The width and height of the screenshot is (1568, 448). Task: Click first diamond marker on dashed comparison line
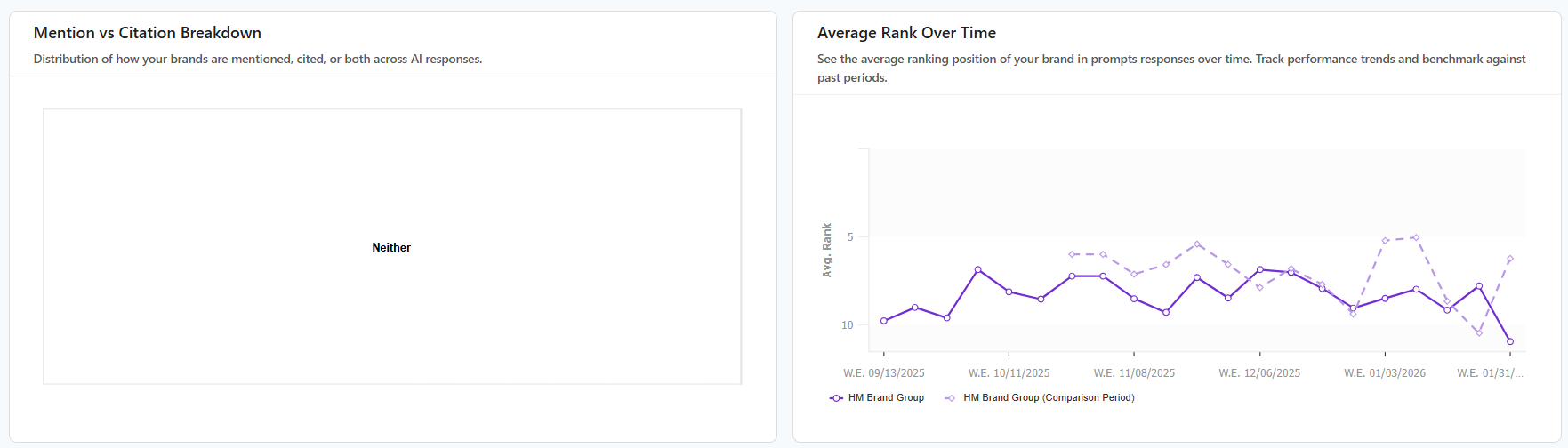(x=1072, y=254)
